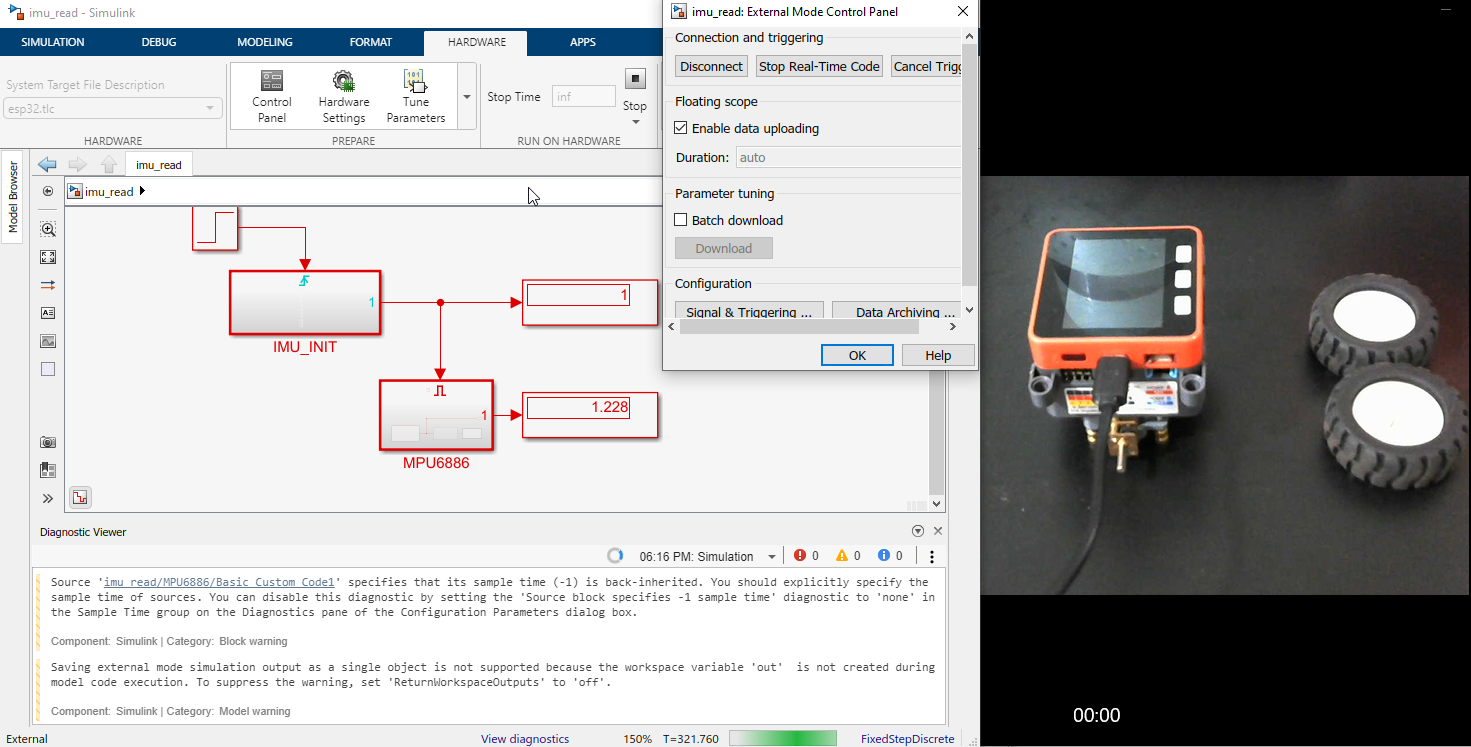Open Diagnostic Viewer three-dot options menu
This screenshot has height=747, width=1471.
[932, 557]
